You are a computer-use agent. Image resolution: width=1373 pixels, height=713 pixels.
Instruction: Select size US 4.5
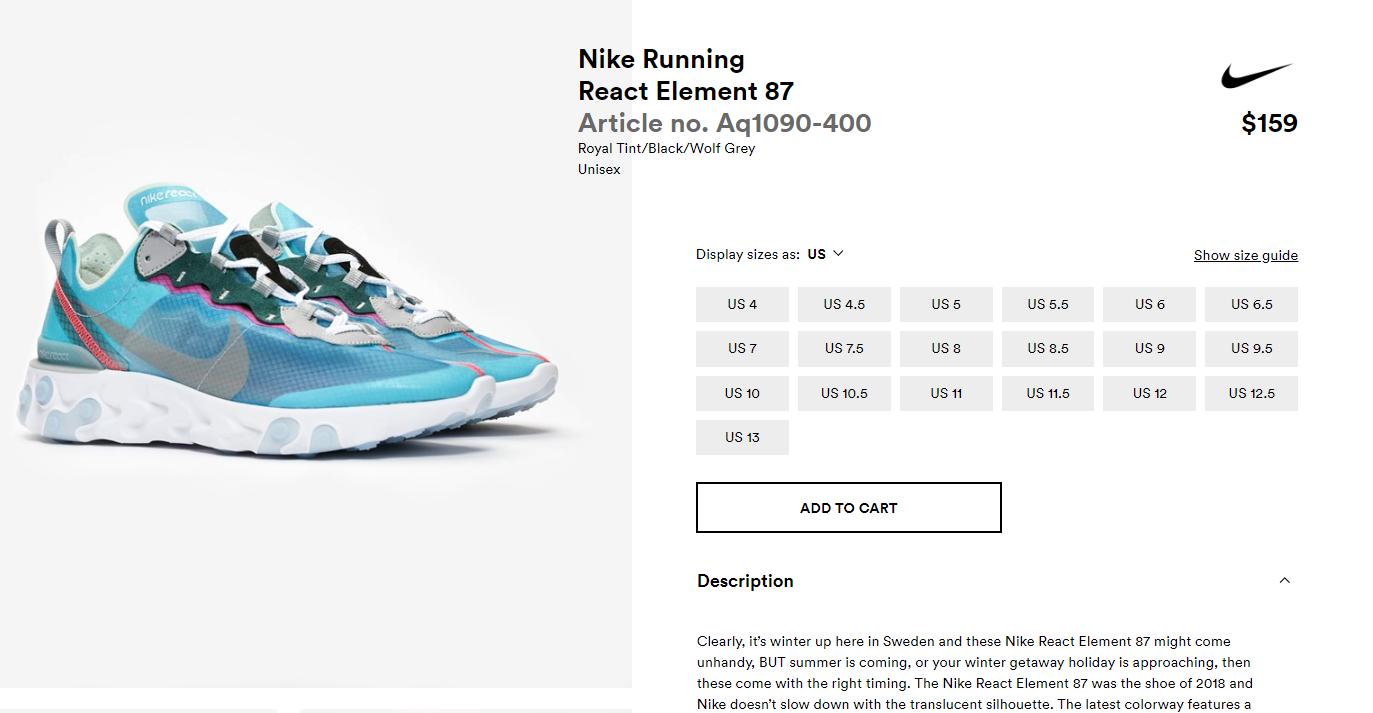[844, 304]
